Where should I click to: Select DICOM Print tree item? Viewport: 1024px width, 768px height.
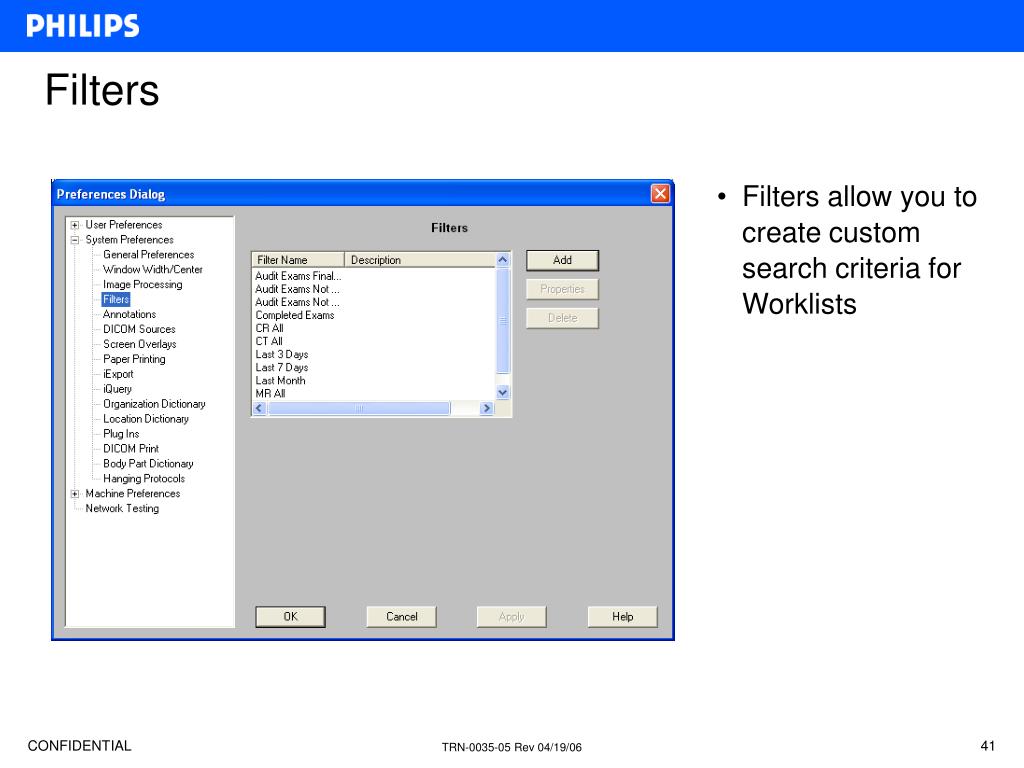coord(131,449)
